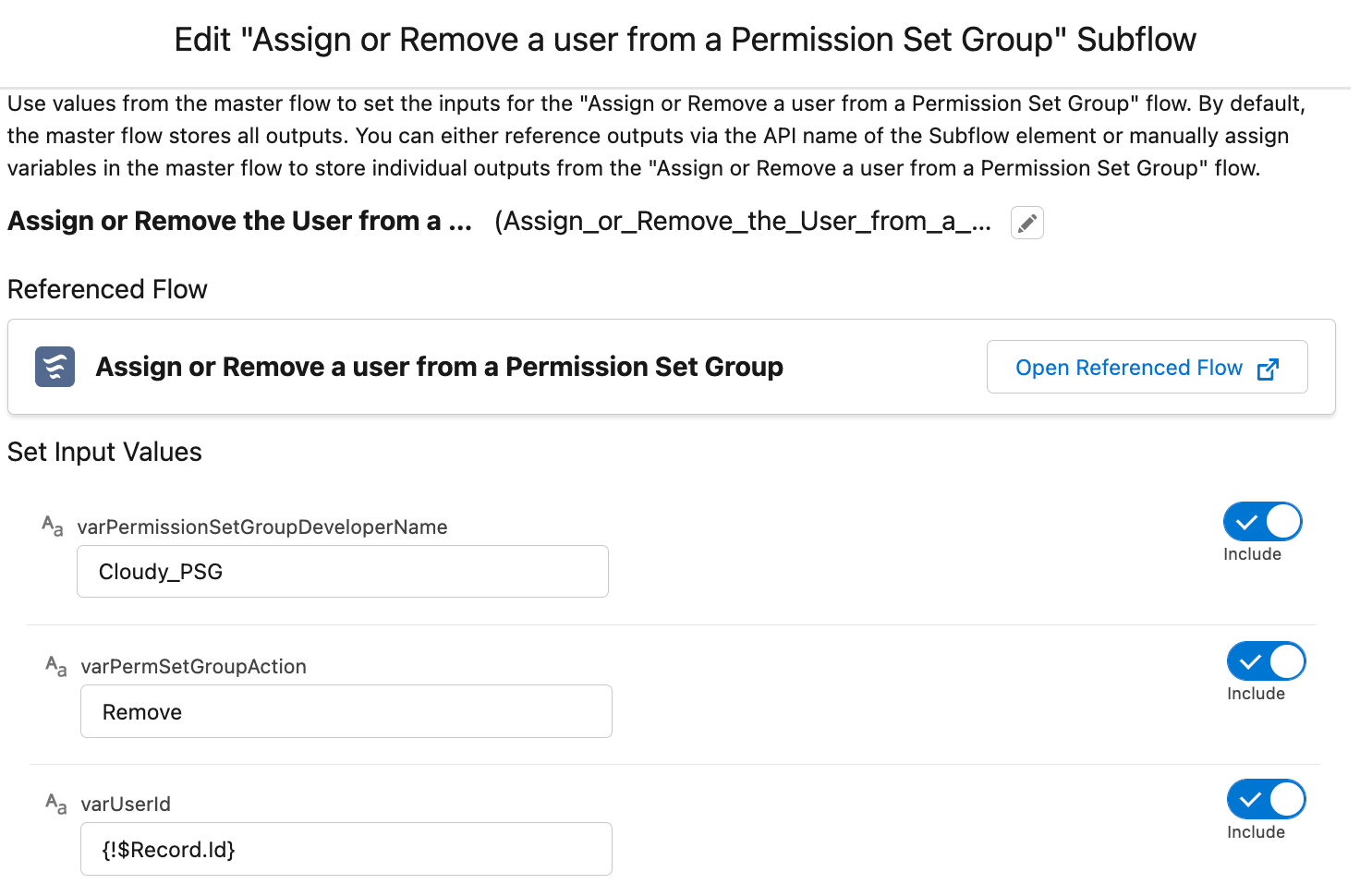
Task: Disable Include for varPermissionSetGroupDeveloperName
Action: (1263, 521)
